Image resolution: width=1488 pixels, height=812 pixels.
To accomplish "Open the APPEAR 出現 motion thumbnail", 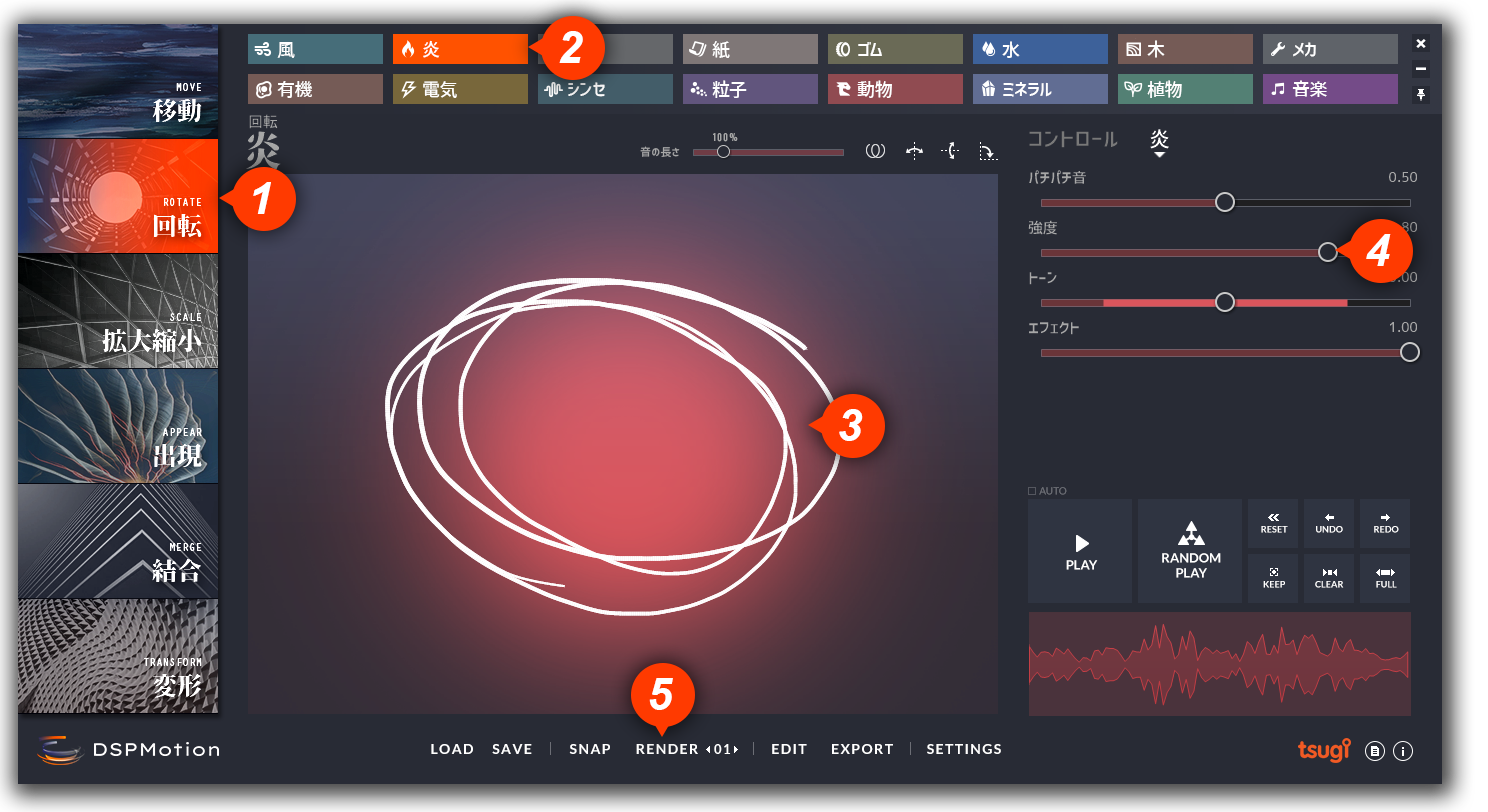I will (118, 426).
